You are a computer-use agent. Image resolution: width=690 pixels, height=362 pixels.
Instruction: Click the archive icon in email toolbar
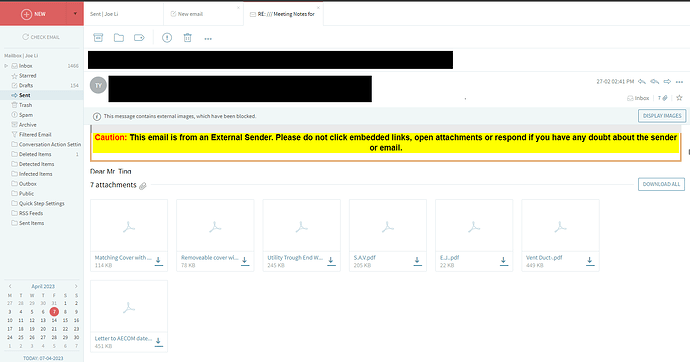tap(98, 38)
